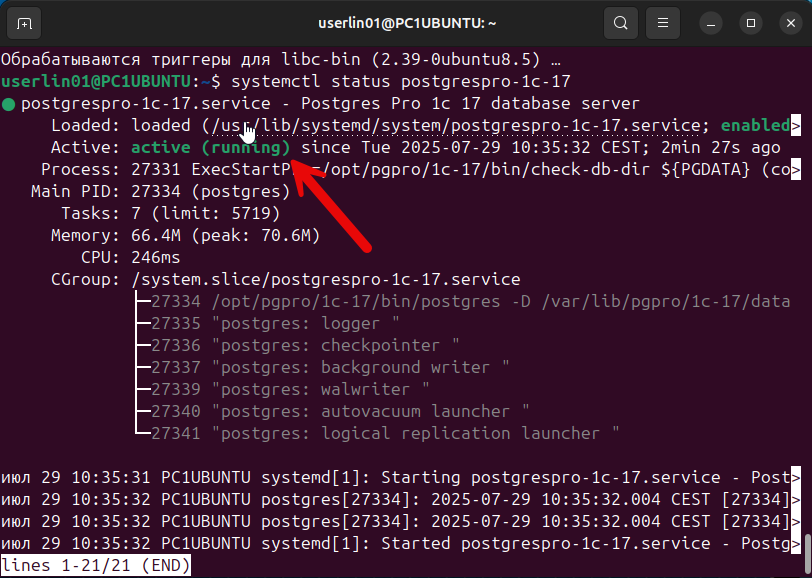Select the 'postgres: logger' process entry

[305, 323]
